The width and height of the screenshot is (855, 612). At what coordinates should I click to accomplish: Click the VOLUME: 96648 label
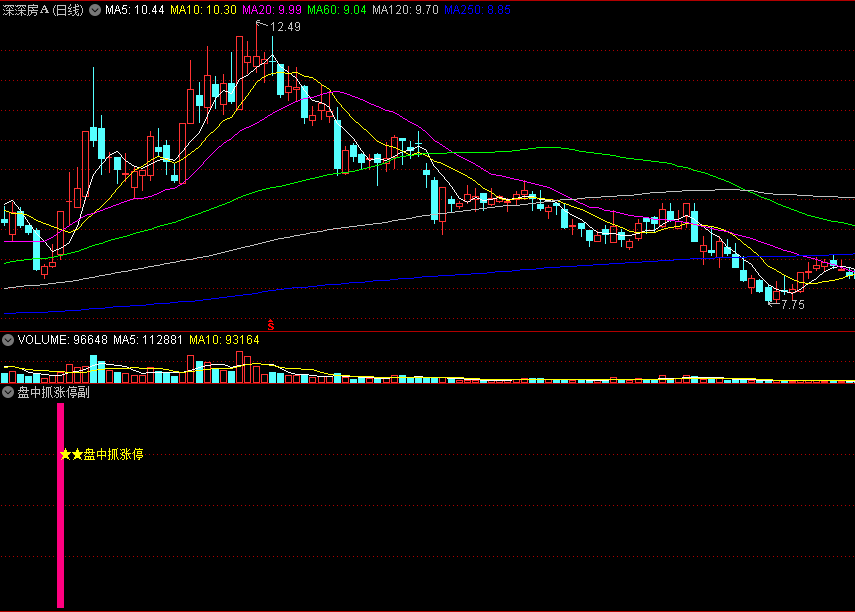coord(62,340)
